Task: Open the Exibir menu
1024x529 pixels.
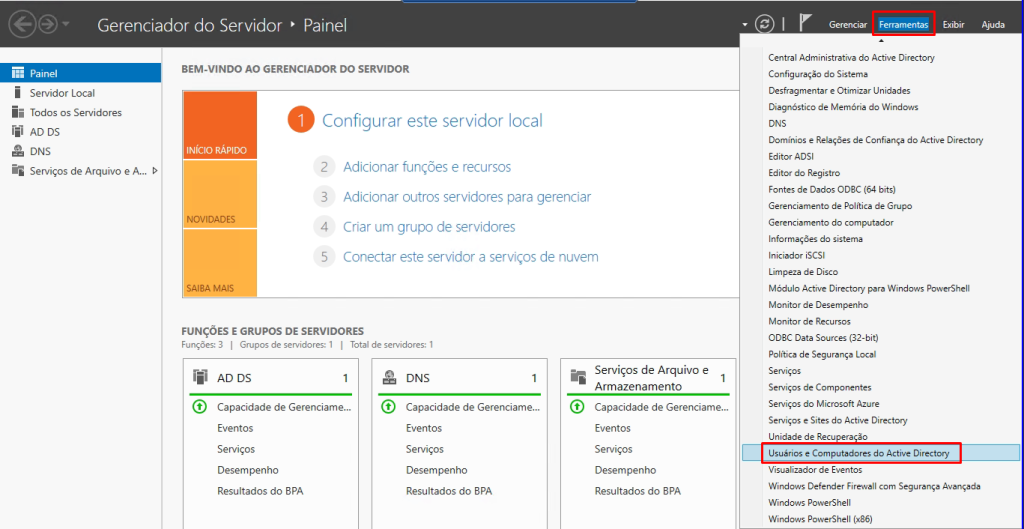Action: [x=953, y=24]
